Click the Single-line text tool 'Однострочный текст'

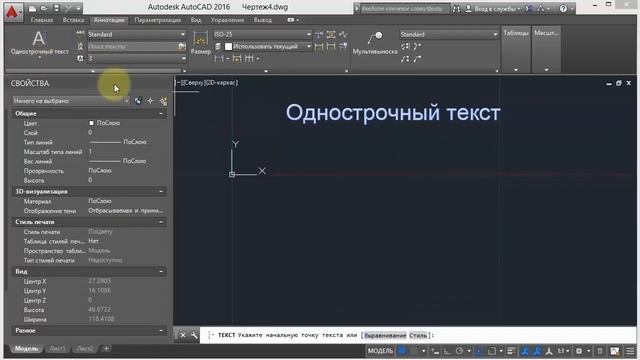[40, 44]
